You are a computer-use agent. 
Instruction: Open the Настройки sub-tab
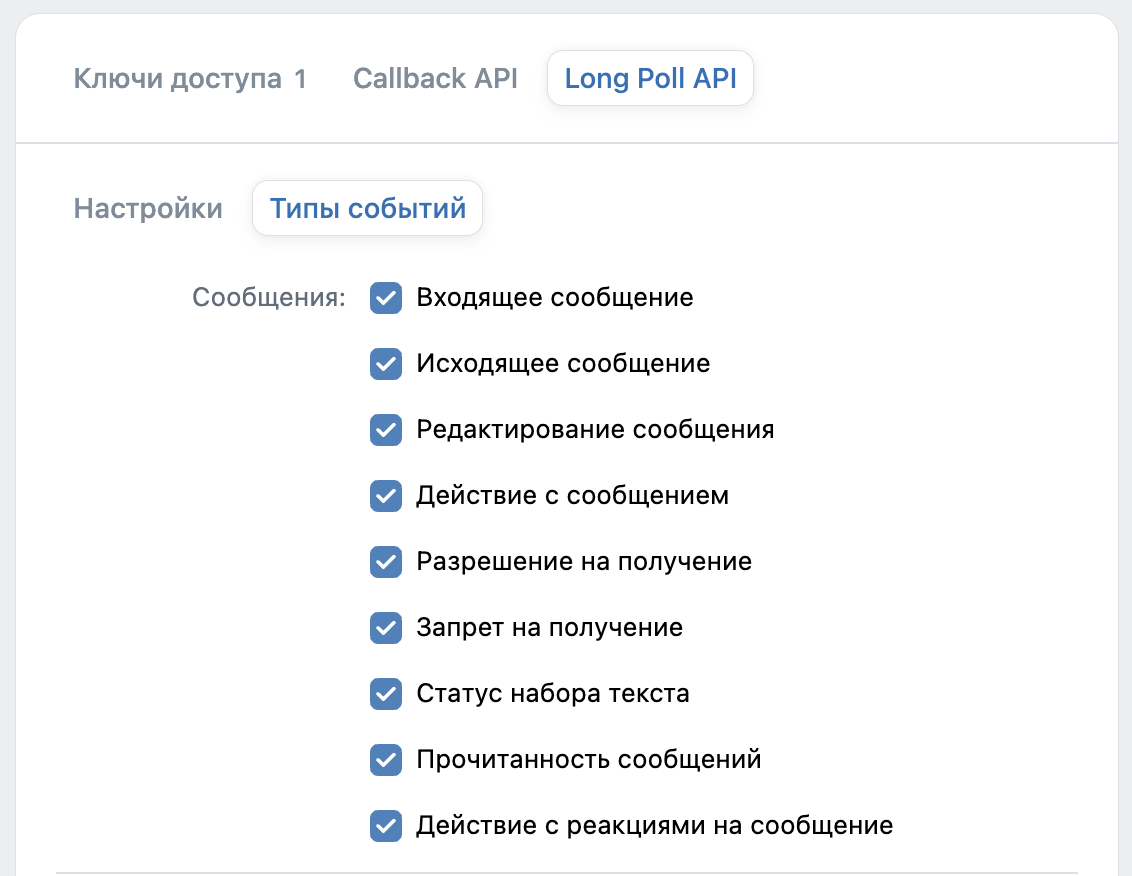click(x=148, y=209)
